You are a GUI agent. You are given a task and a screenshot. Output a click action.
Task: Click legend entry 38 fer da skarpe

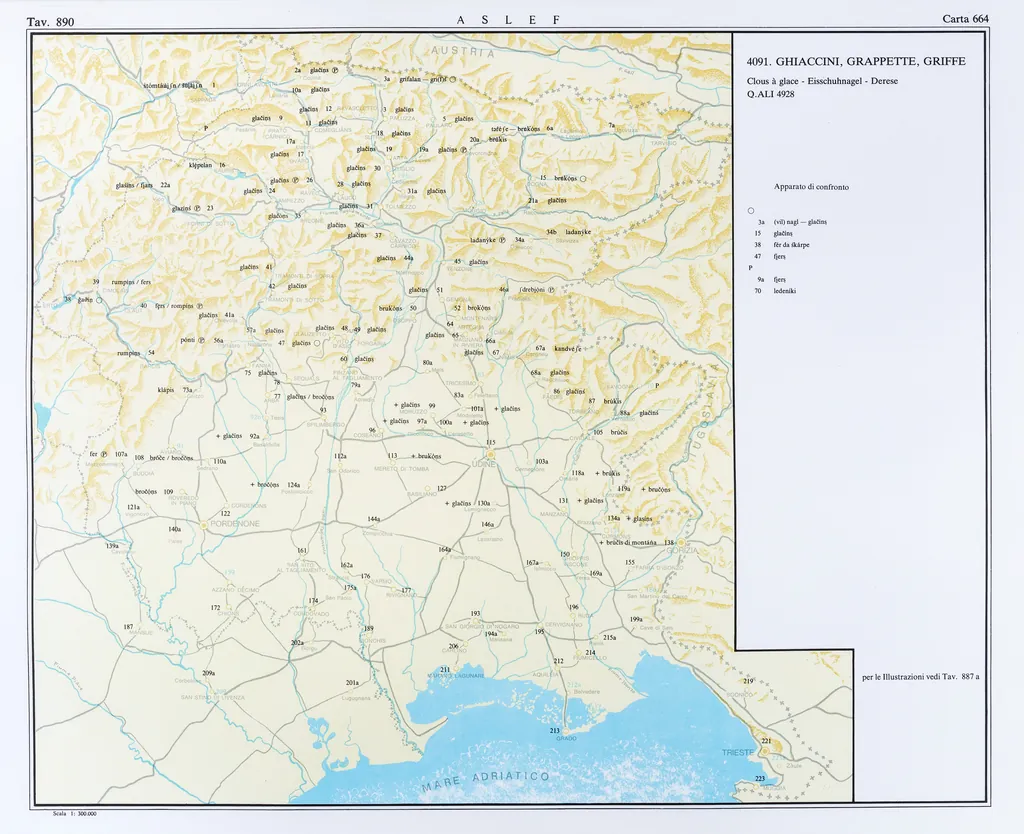click(x=783, y=244)
